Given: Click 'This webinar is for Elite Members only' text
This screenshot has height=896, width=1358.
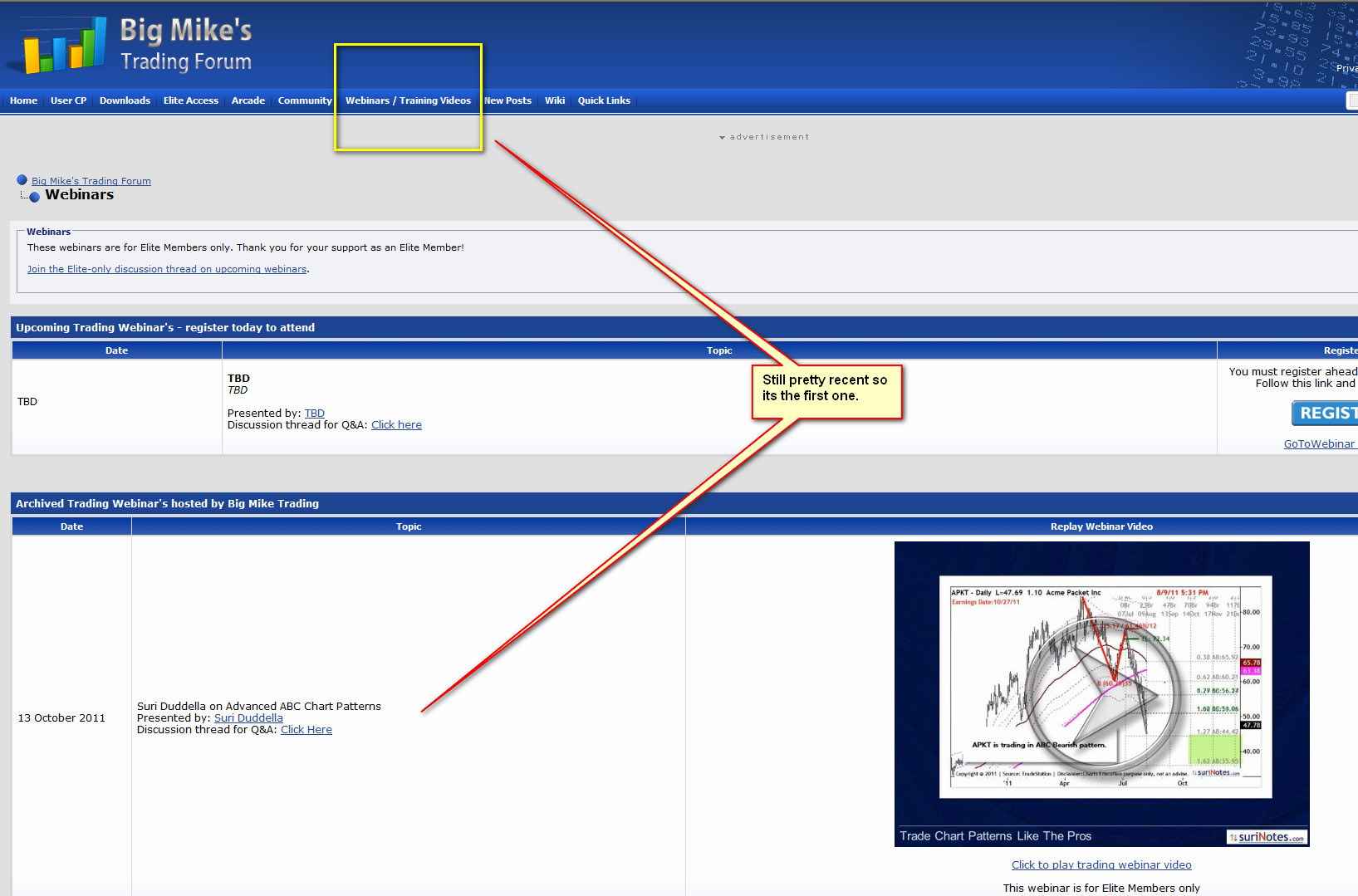Looking at the screenshot, I should [x=1101, y=888].
